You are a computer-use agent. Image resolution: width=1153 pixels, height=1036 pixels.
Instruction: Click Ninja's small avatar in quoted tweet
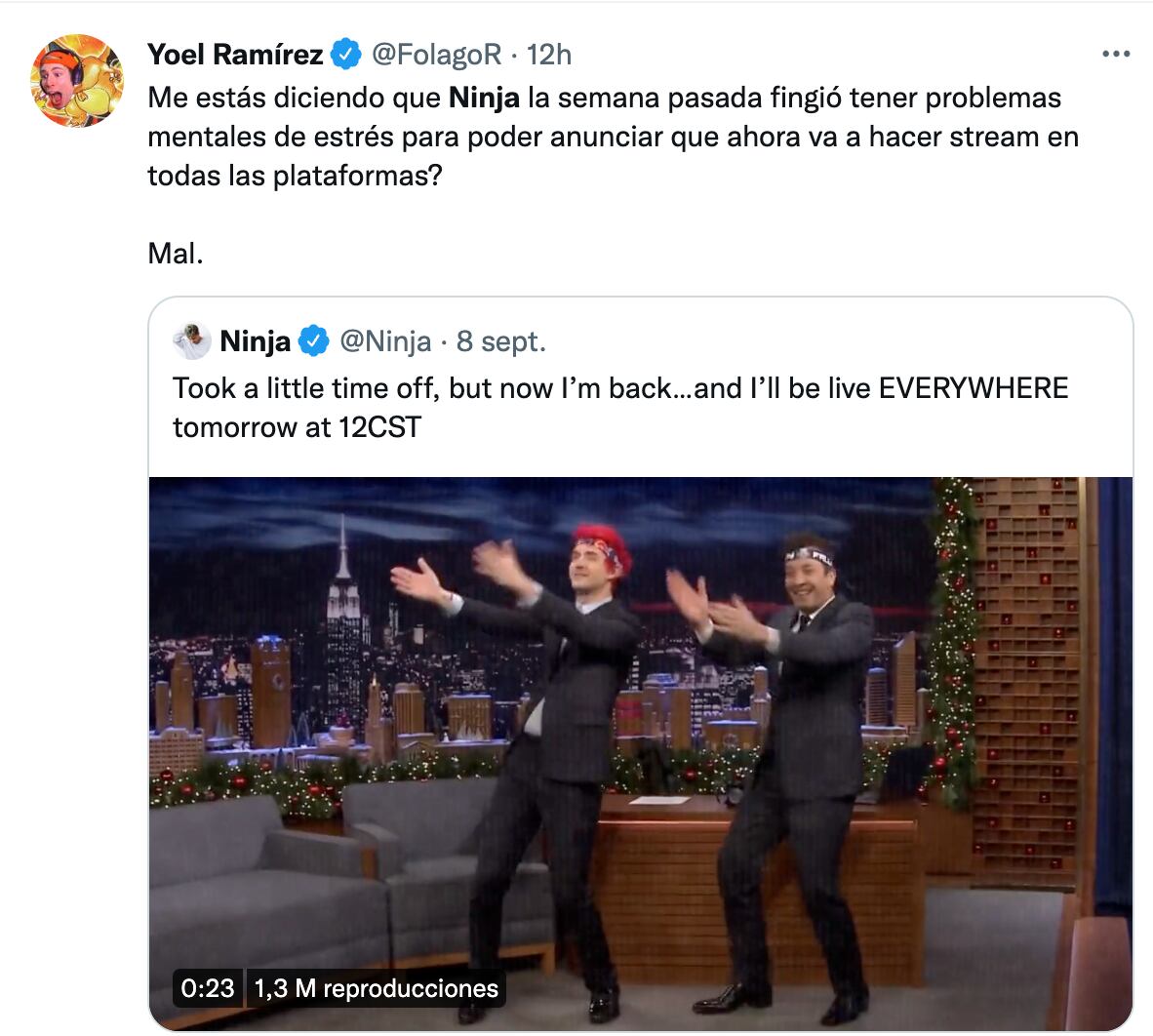(192, 340)
